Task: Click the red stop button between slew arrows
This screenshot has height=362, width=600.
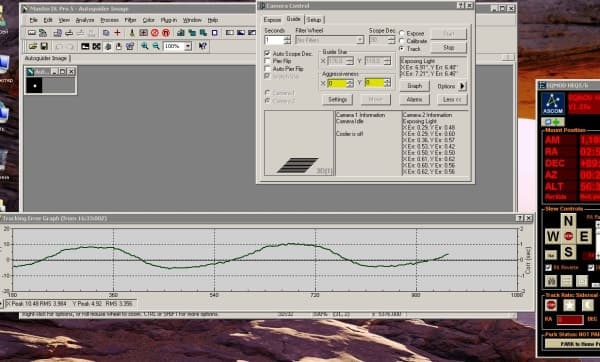Action: 568,236
